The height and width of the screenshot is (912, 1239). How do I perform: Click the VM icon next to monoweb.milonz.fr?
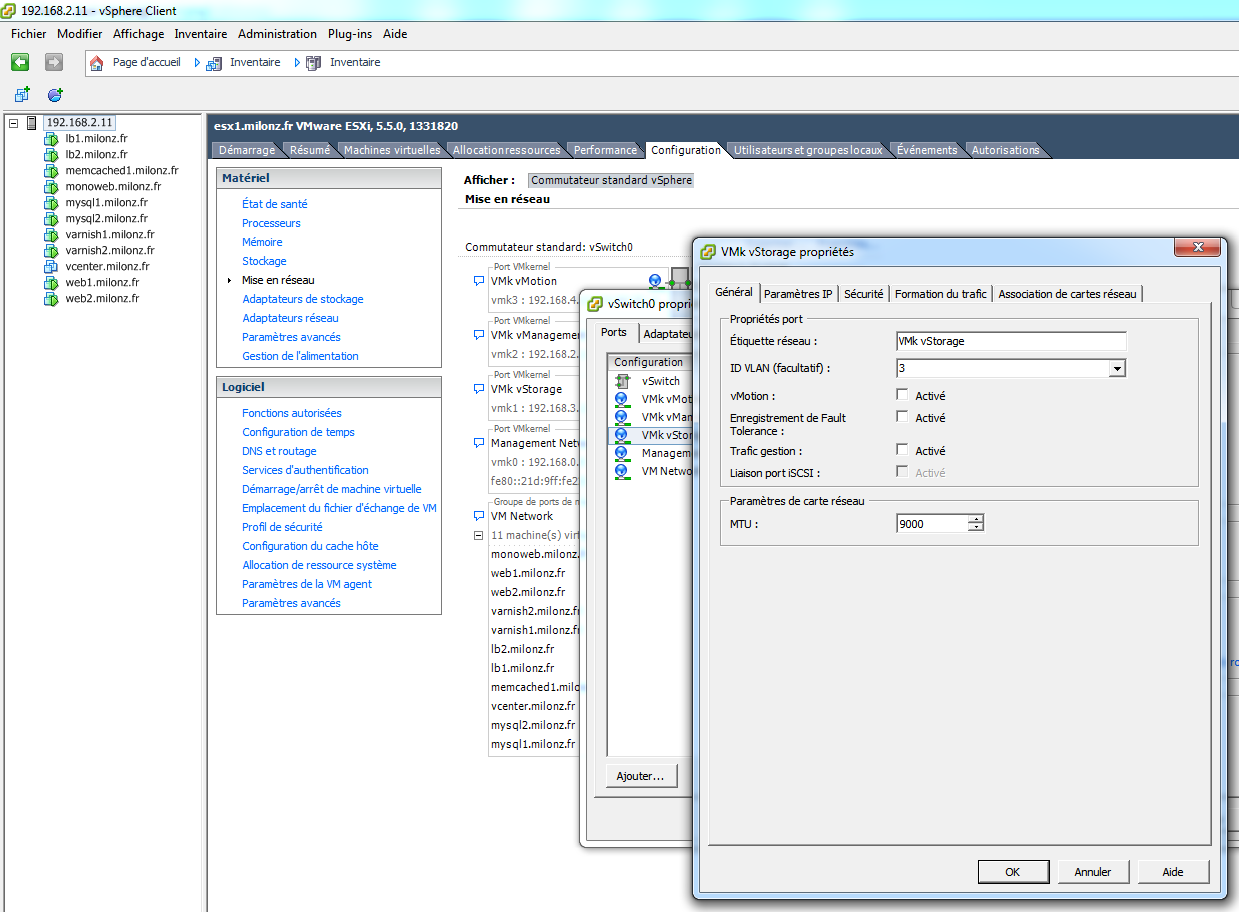point(51,187)
